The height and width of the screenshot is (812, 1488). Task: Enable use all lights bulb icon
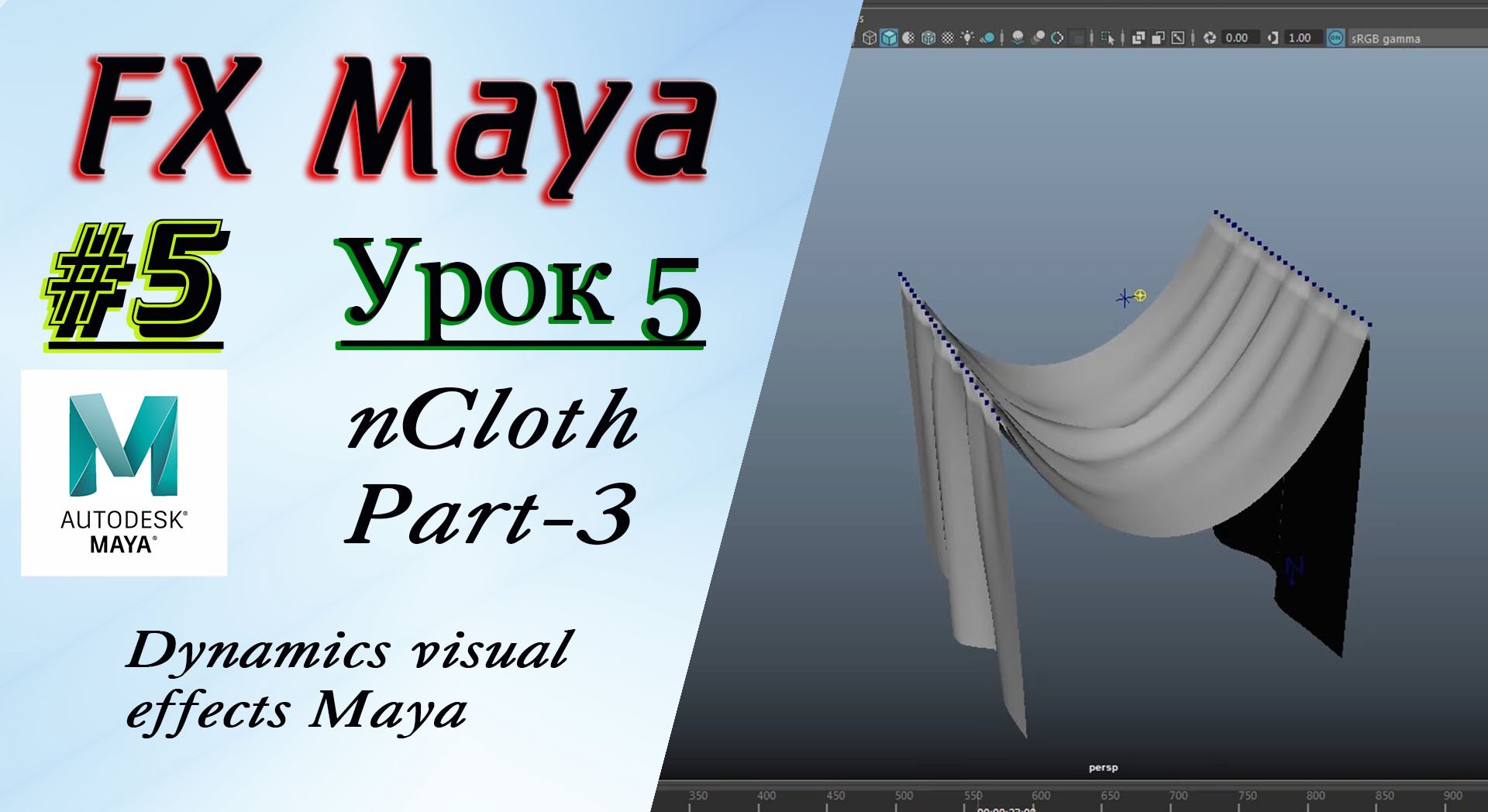pyautogui.click(x=967, y=37)
